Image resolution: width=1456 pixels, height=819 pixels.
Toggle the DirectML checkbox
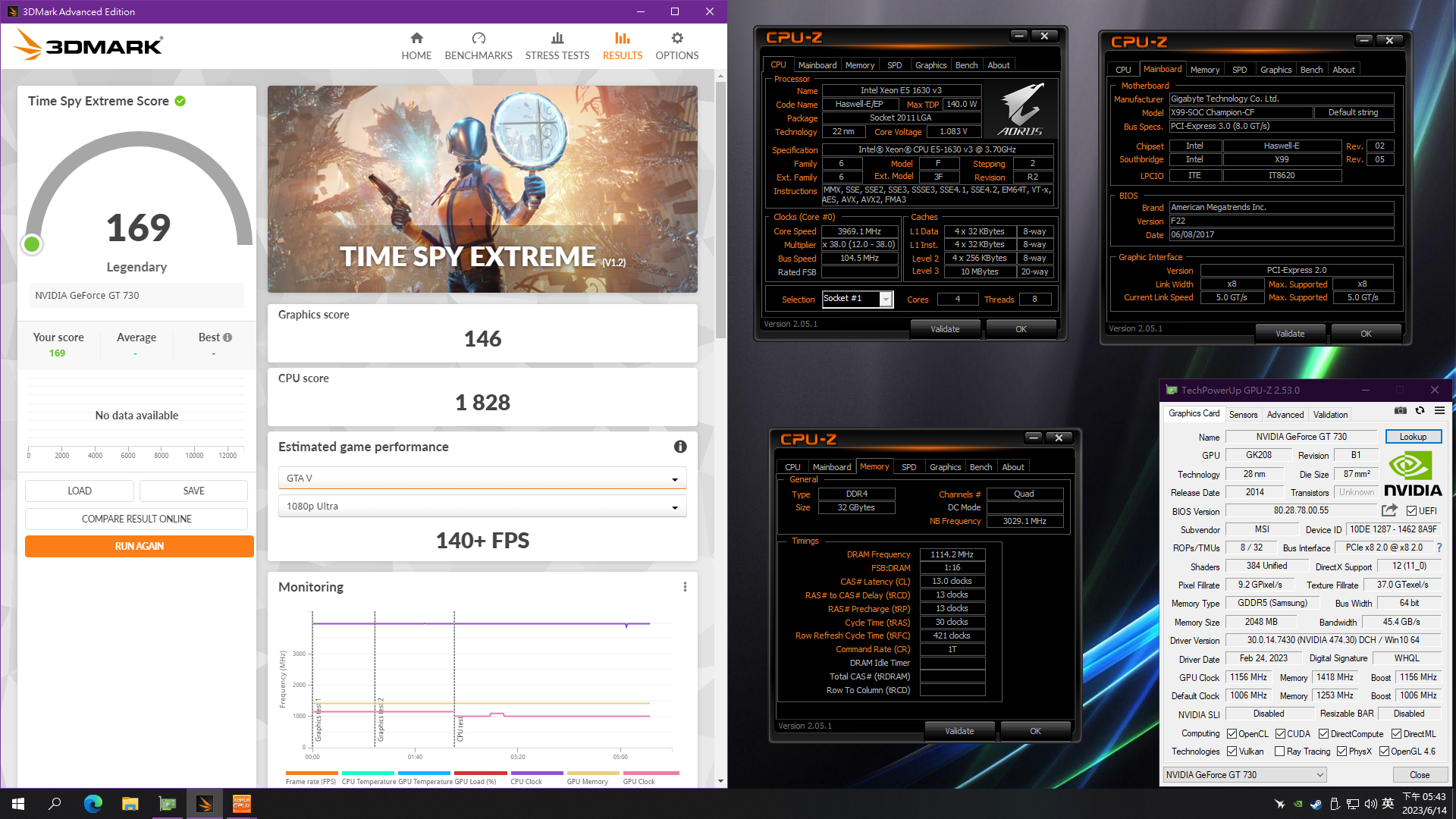(x=1396, y=734)
